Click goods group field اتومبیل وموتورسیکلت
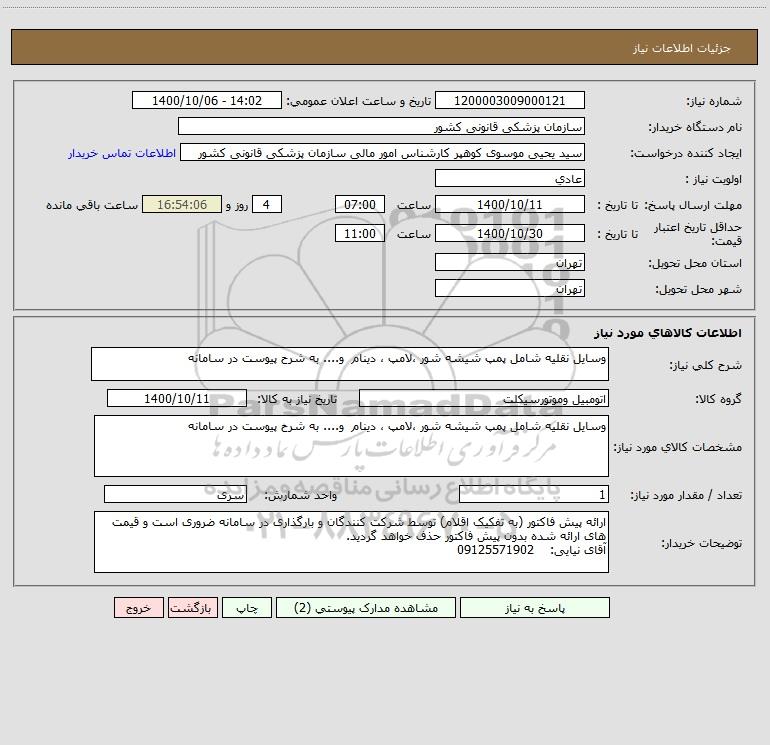 (484, 398)
